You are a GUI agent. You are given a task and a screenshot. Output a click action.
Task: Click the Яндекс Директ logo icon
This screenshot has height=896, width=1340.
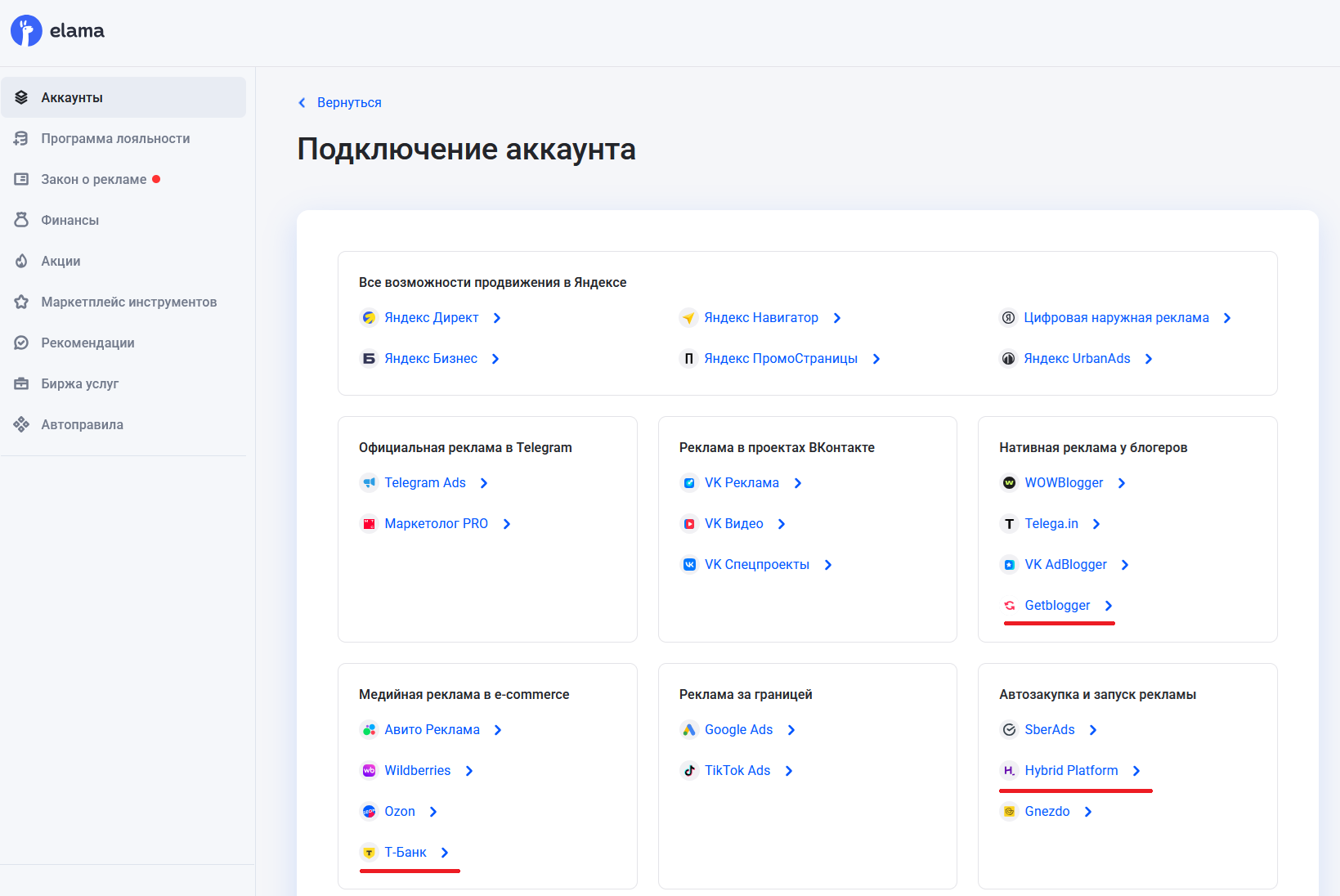(x=370, y=318)
